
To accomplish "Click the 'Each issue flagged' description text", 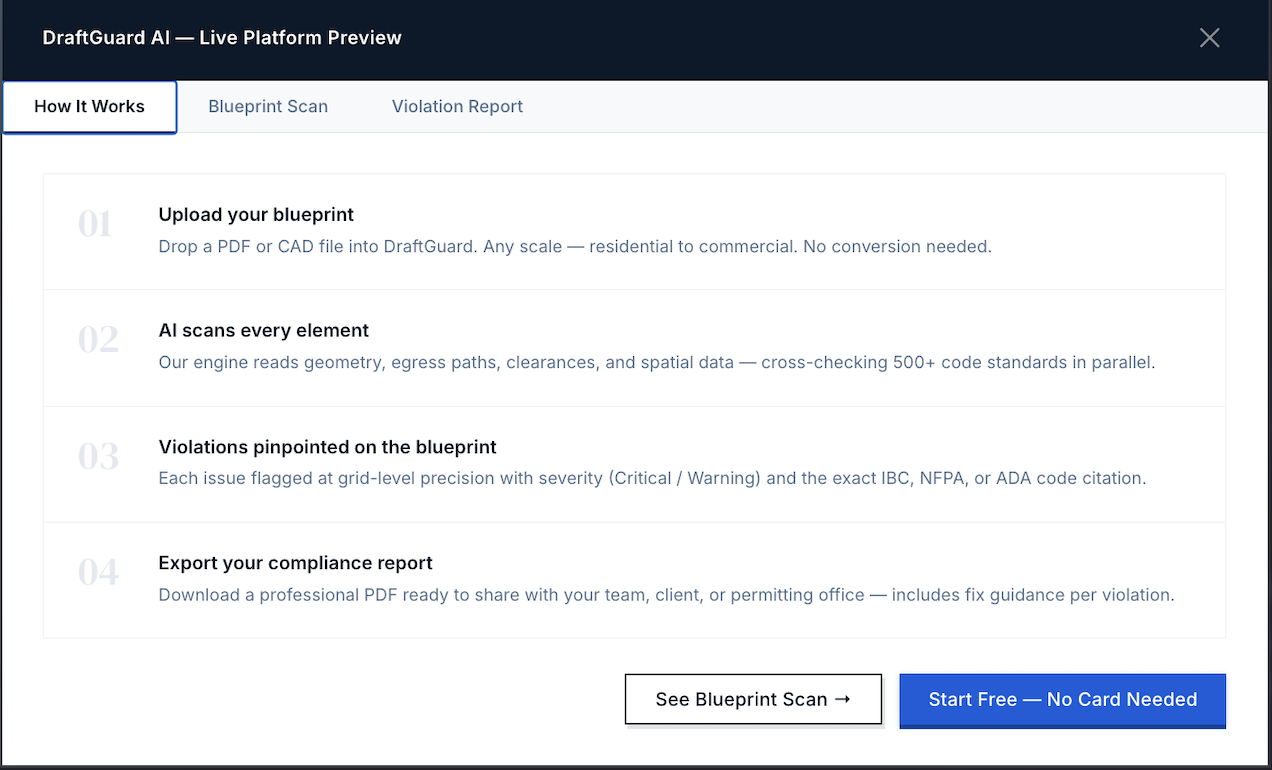I will click(652, 479).
